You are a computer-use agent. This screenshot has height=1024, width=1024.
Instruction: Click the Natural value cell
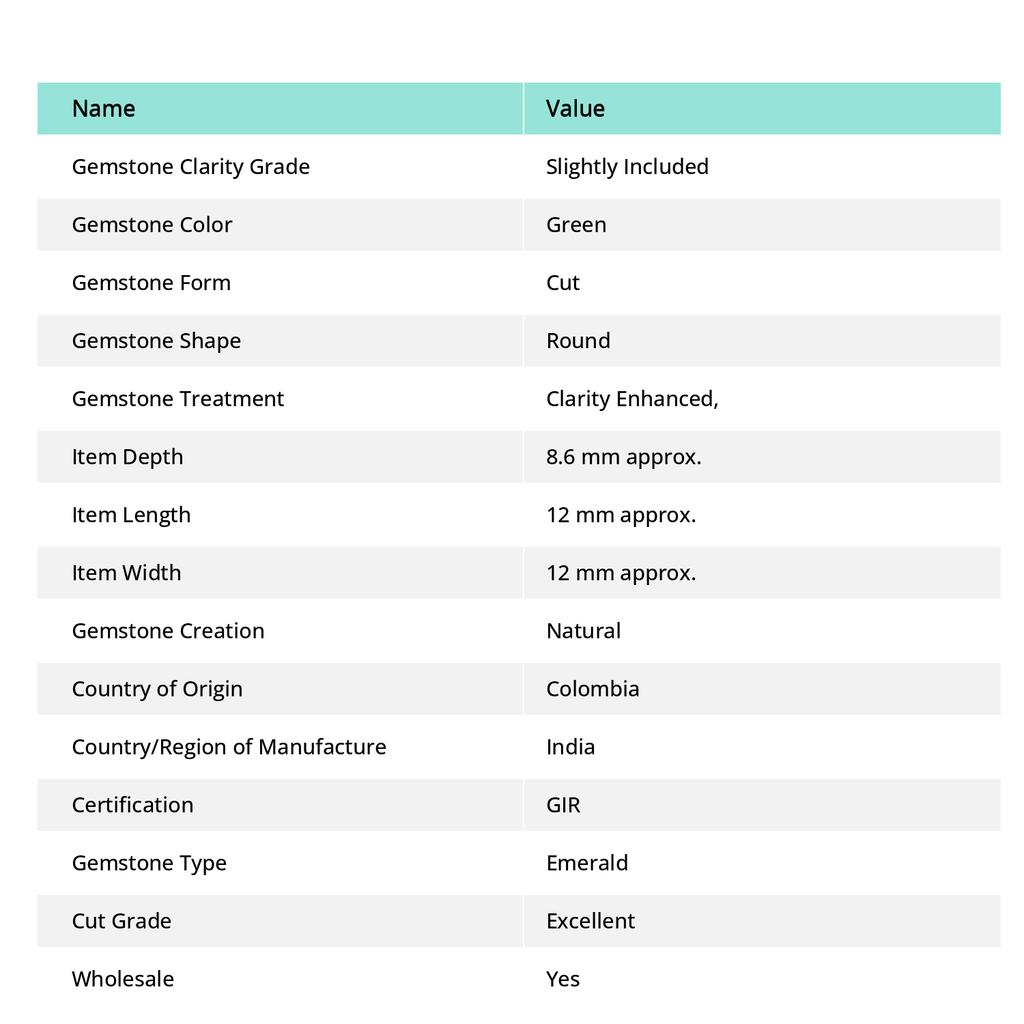[583, 630]
